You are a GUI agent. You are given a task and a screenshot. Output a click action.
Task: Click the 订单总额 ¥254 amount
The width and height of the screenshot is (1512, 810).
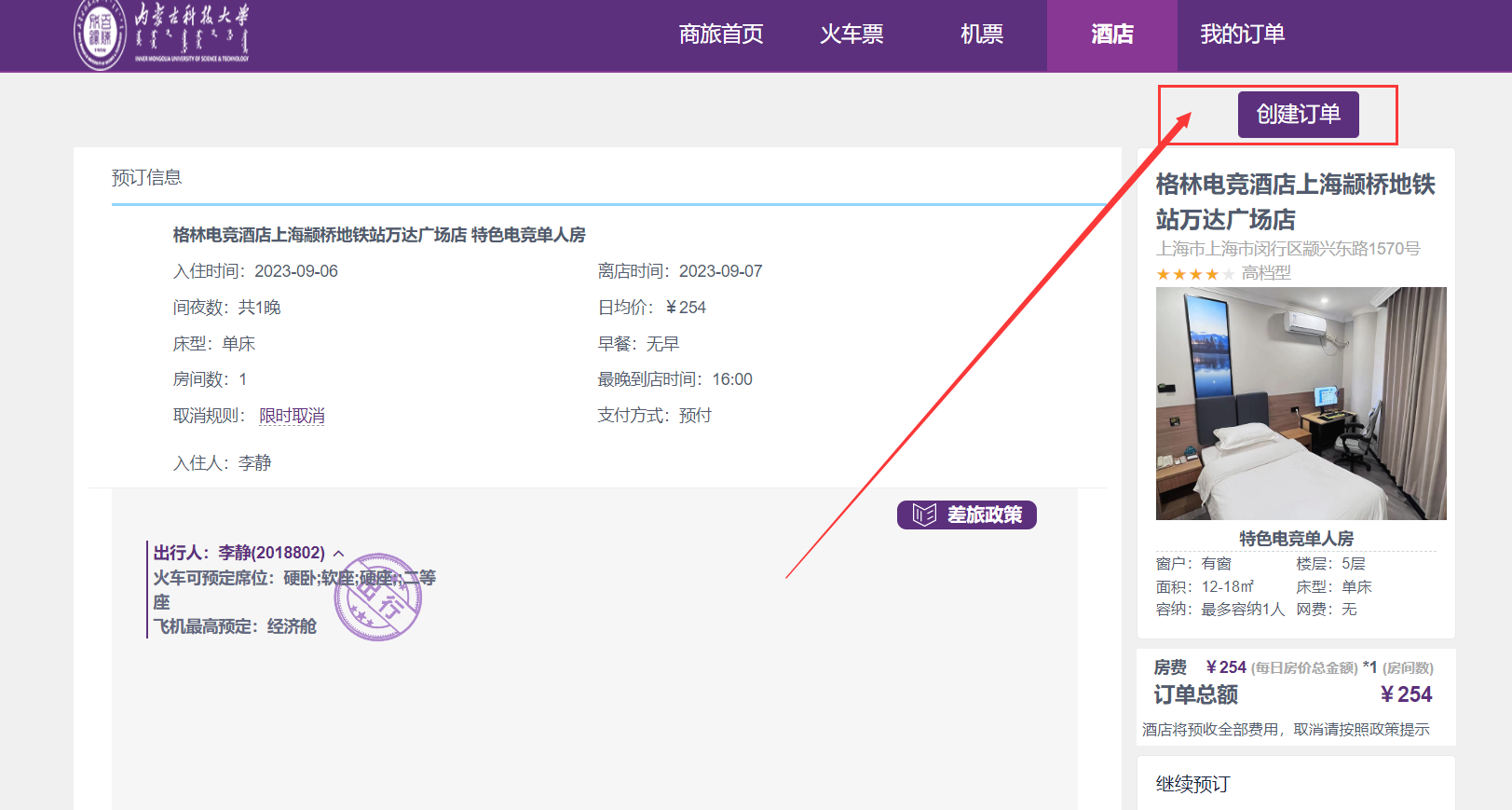[x=1406, y=694]
